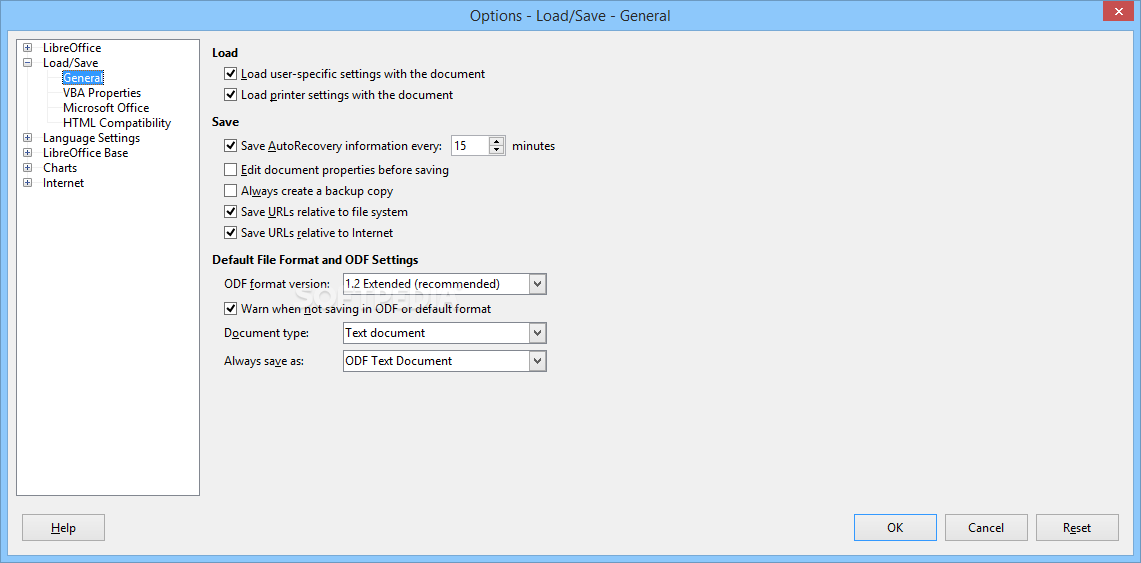
Task: Close the Options dialog window
Action: [x=1116, y=10]
